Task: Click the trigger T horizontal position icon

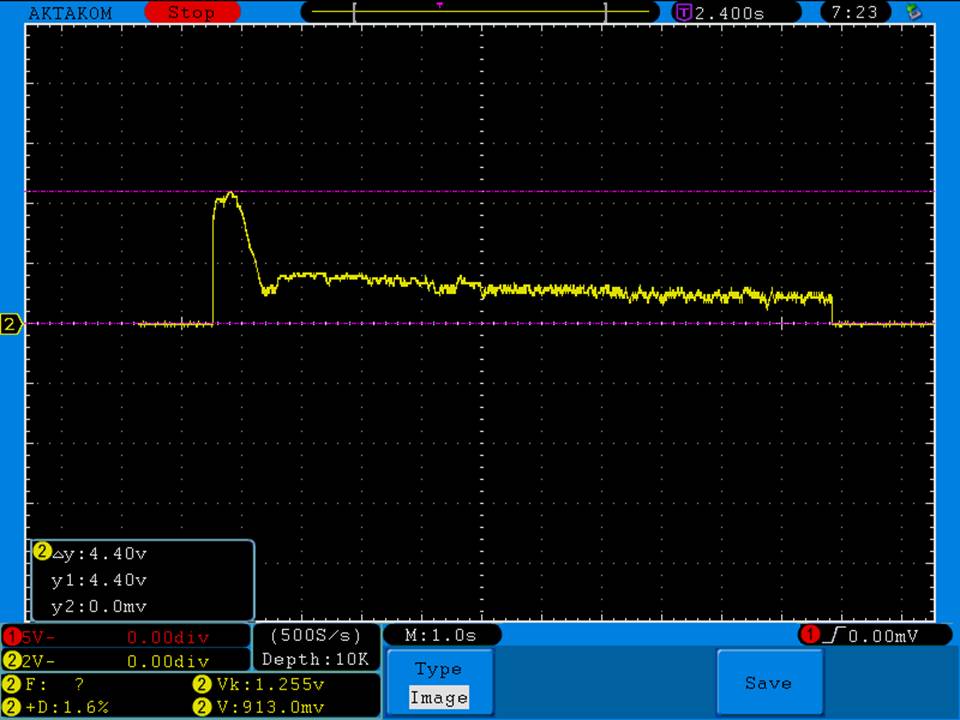Action: [x=684, y=13]
